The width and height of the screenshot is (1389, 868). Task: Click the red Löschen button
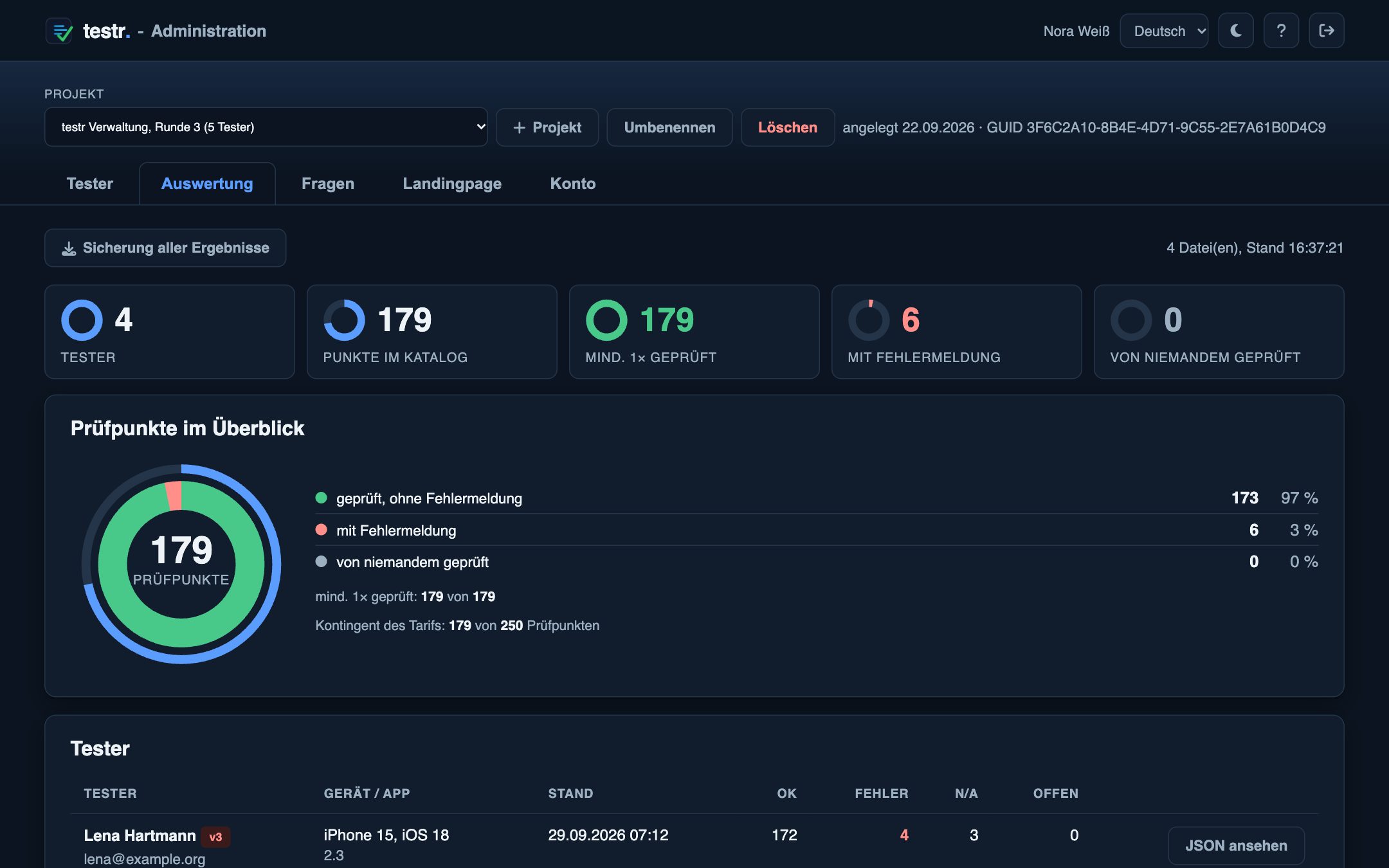tap(788, 127)
